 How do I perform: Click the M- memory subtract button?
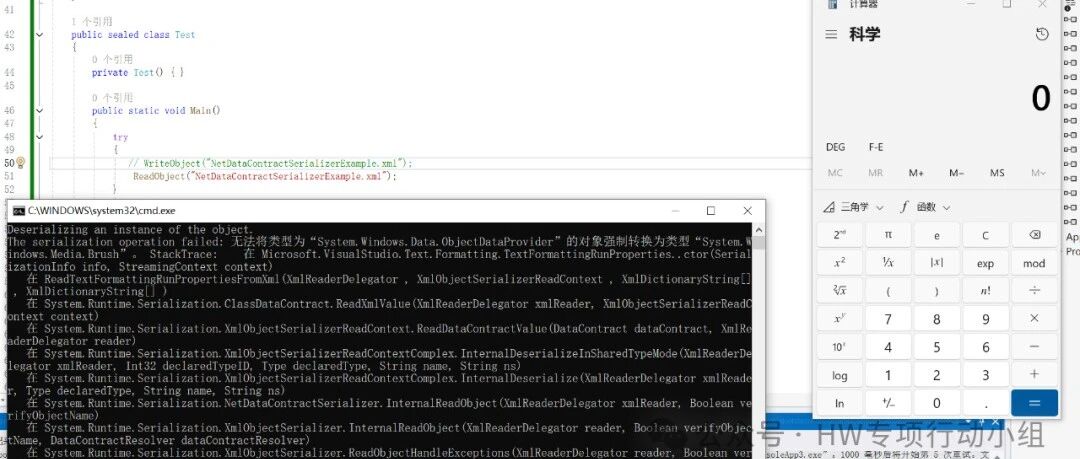click(957, 173)
